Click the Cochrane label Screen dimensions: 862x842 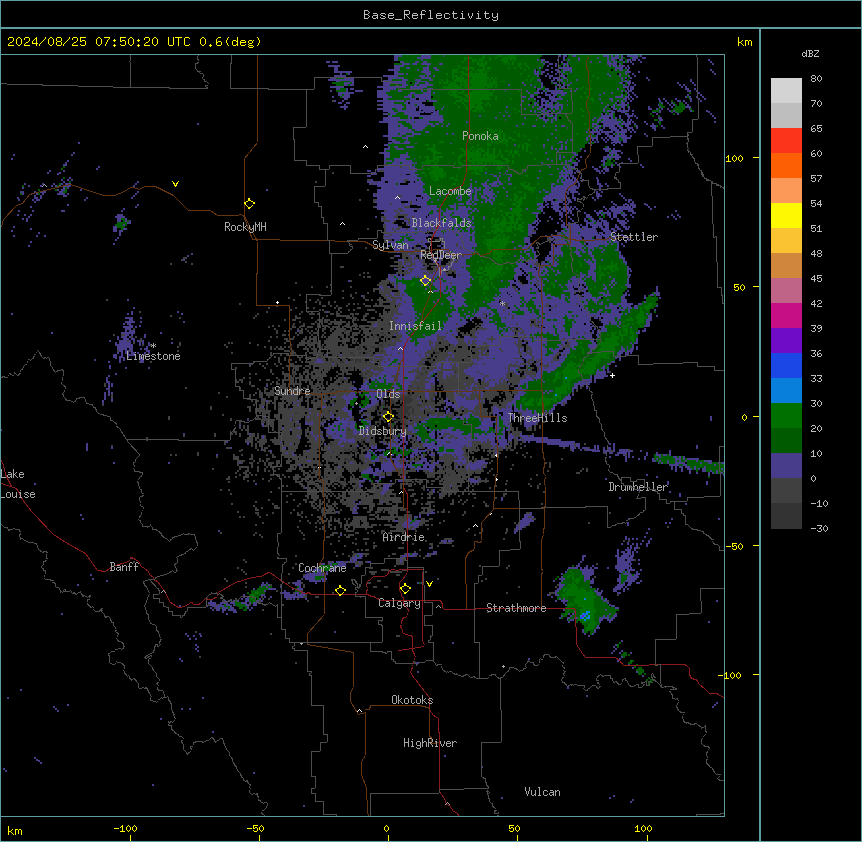322,568
